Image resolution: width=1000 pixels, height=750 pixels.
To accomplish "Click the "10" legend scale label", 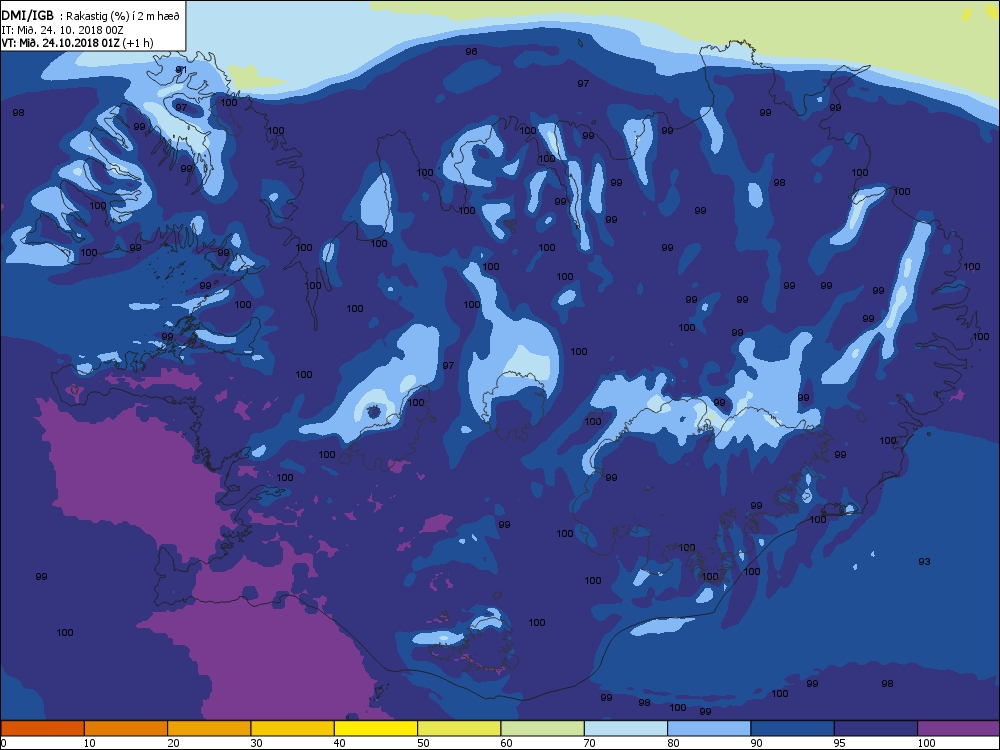I will point(90,742).
